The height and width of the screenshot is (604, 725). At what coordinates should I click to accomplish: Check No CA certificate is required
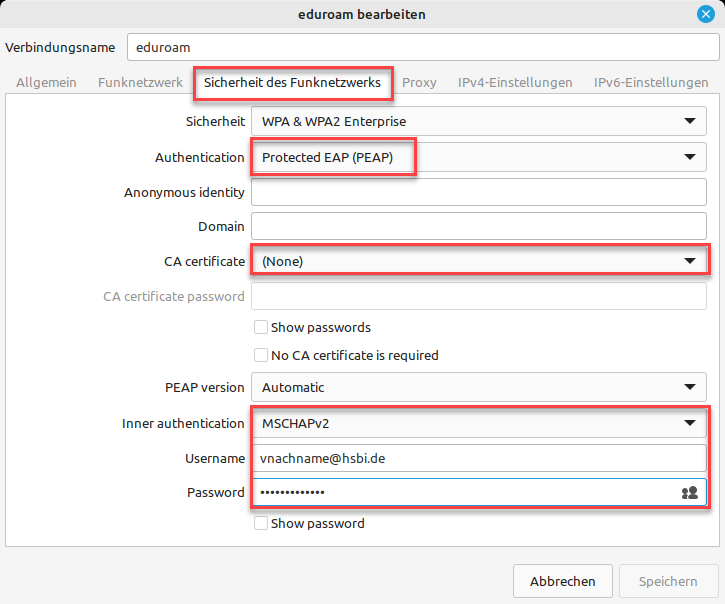click(261, 355)
